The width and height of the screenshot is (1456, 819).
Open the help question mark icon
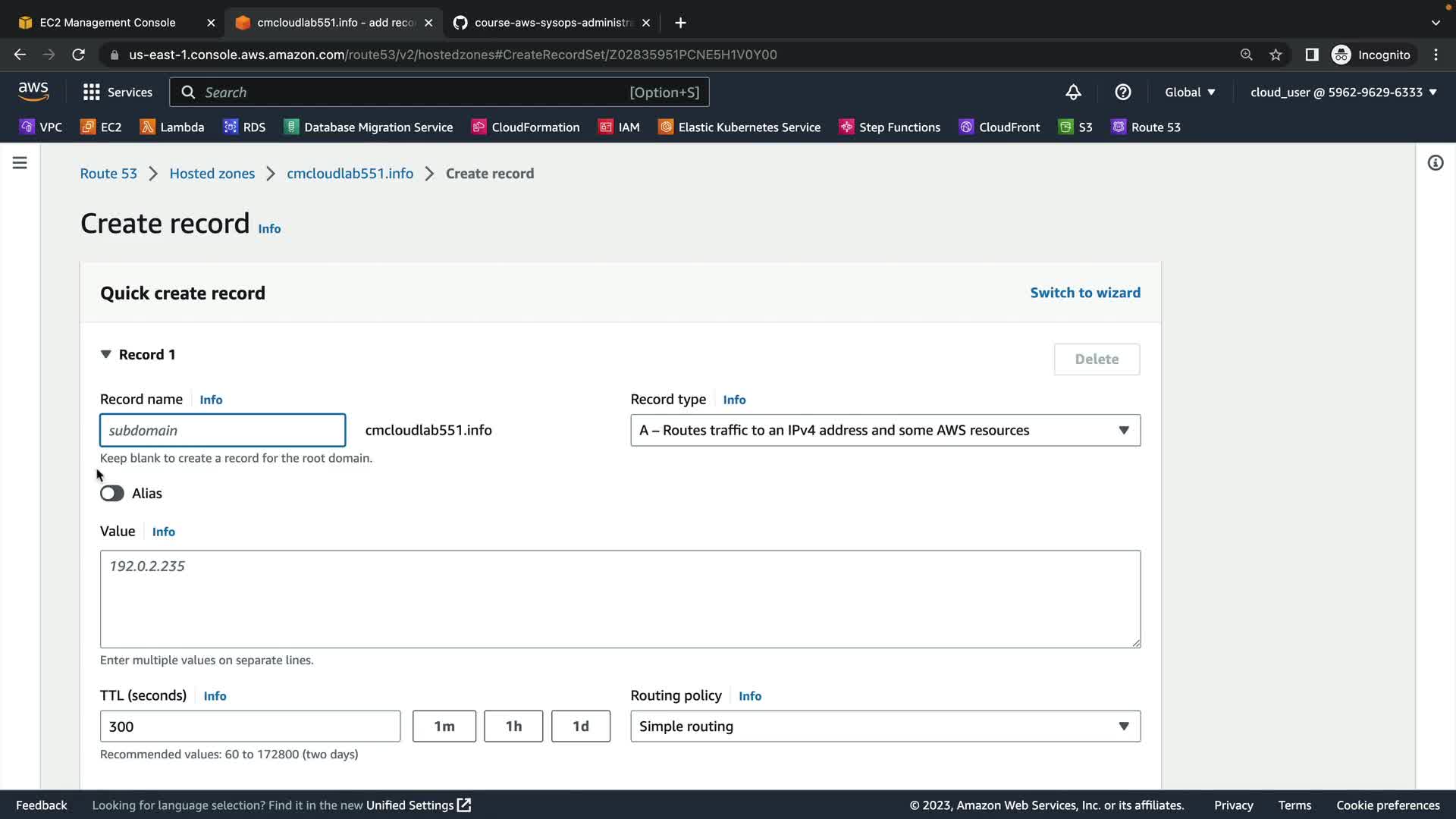[x=1123, y=93]
